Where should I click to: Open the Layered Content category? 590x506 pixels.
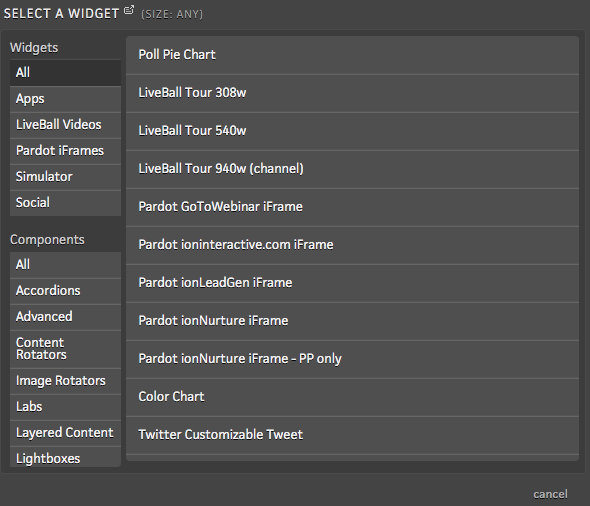65,433
